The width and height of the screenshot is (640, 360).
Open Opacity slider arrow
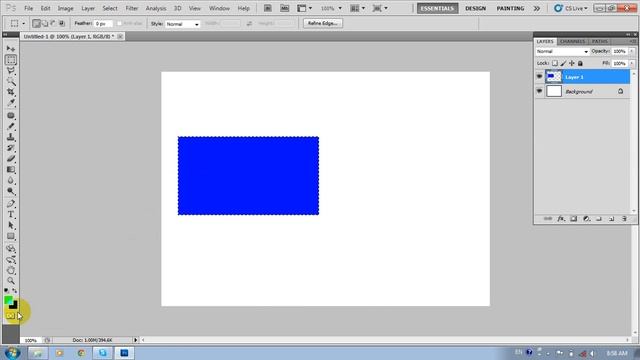pos(632,51)
